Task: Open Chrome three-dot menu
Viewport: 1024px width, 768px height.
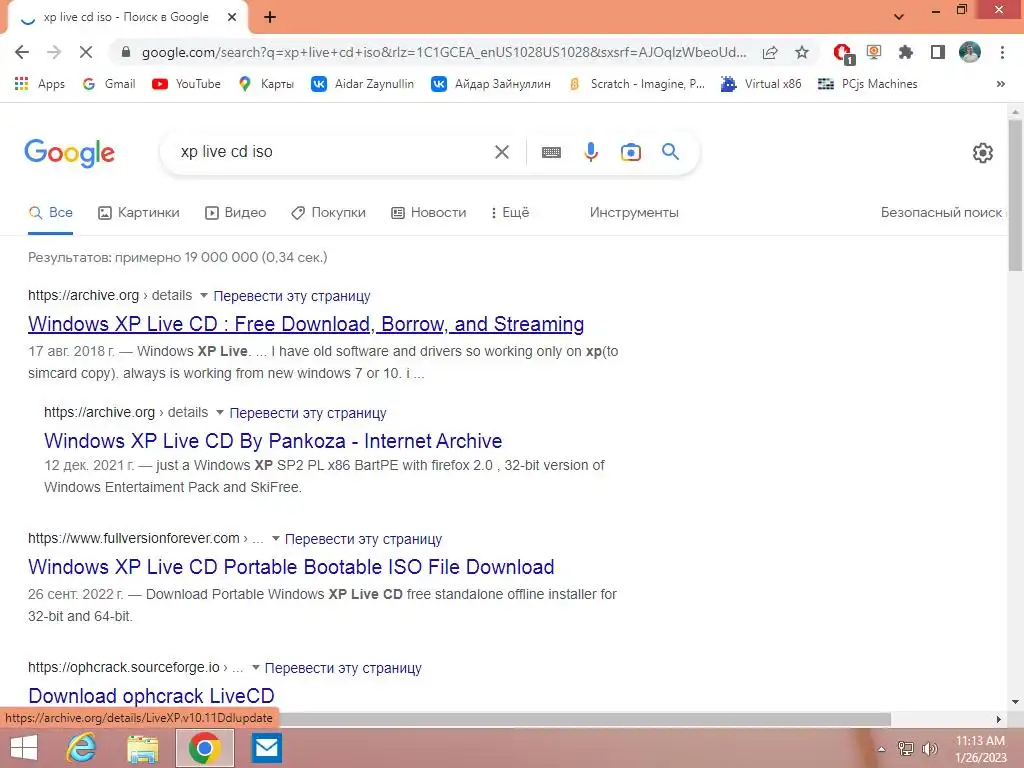Action: (x=1002, y=52)
